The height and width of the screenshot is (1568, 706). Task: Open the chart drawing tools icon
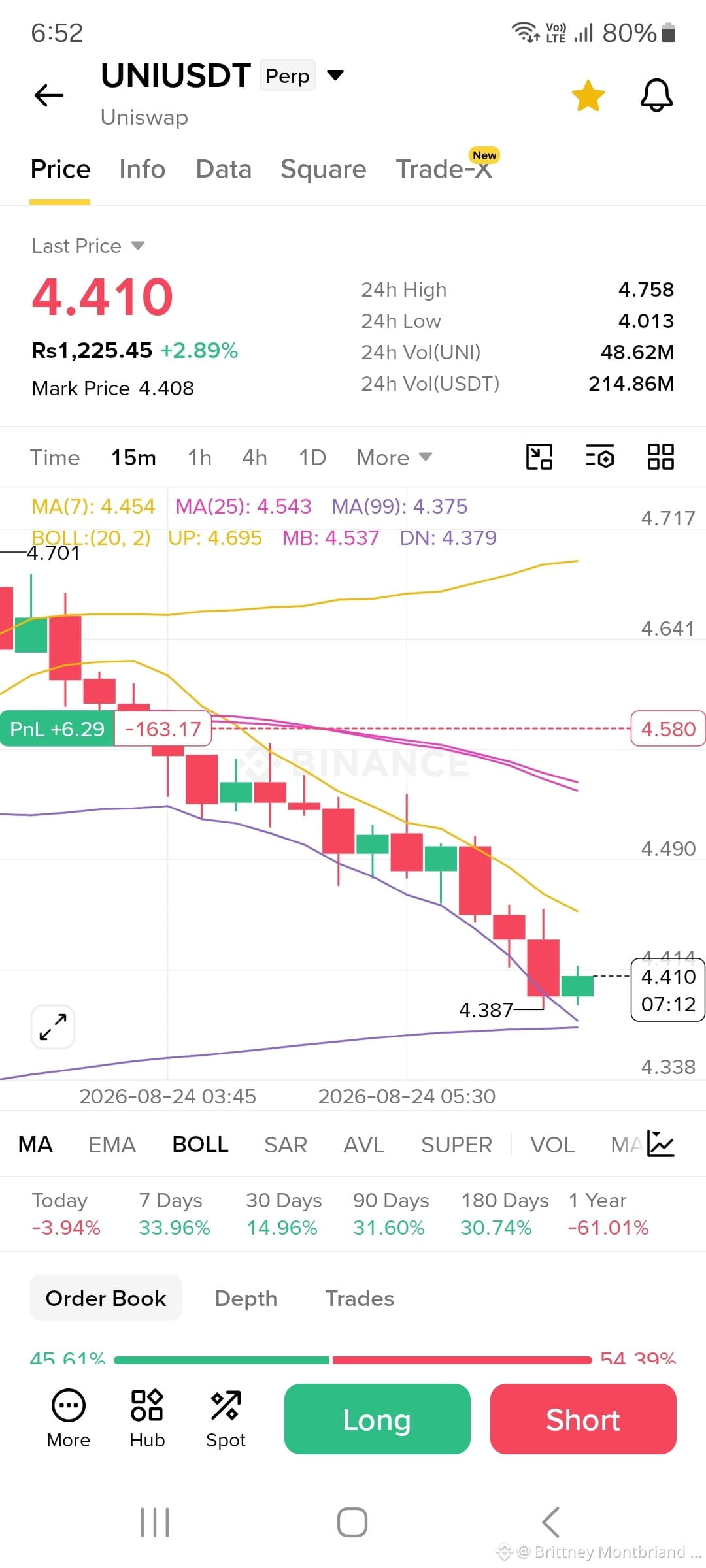coord(539,457)
